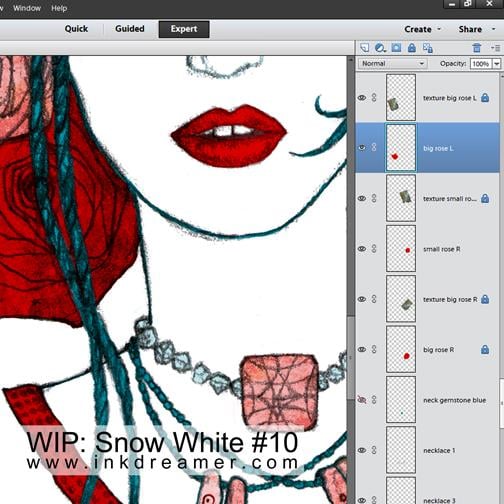Viewport: 504px width, 504px height.
Task: Hide the big rose R layer
Action: tap(362, 349)
